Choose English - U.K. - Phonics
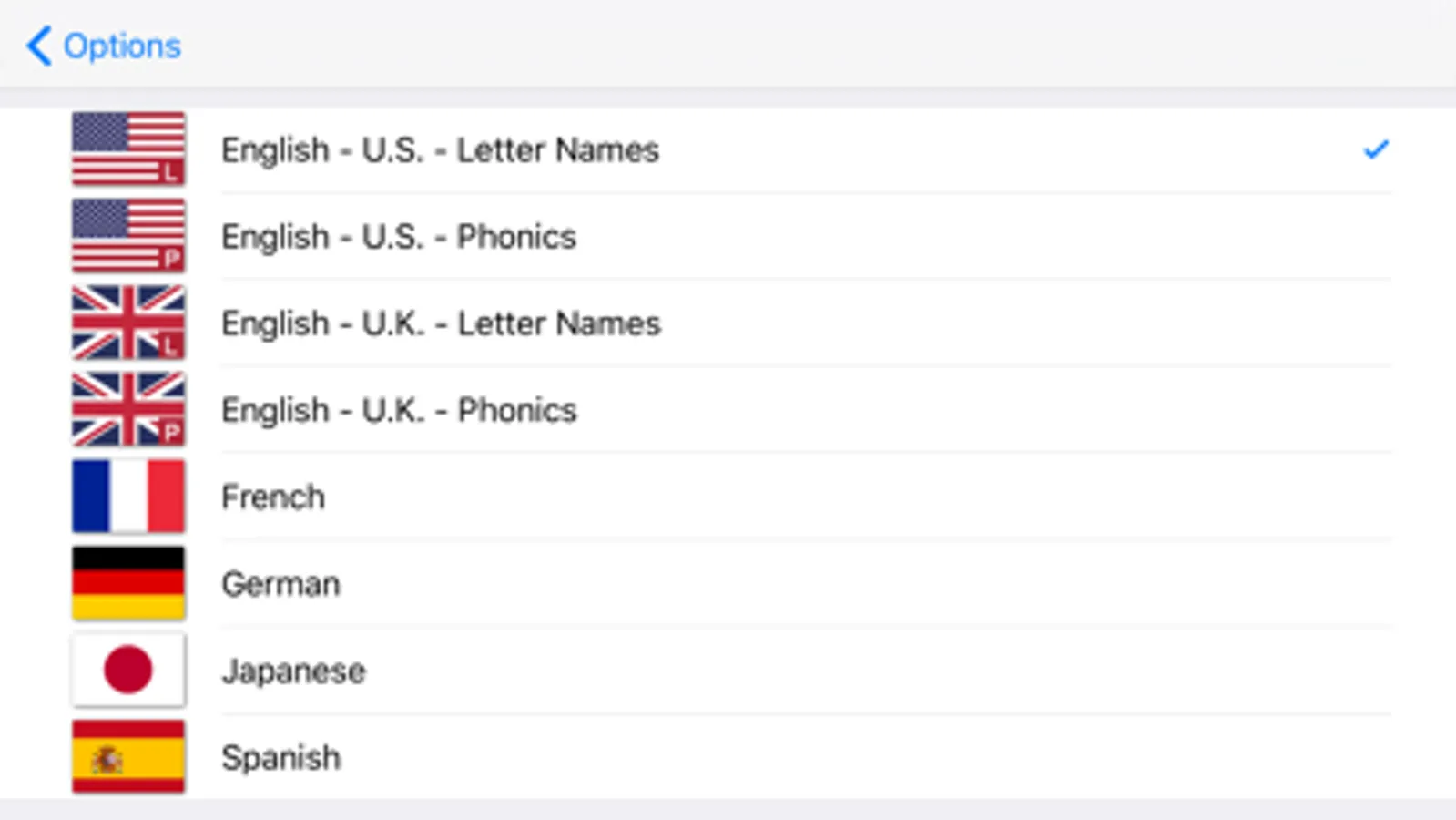This screenshot has height=820, width=1456. tap(399, 410)
